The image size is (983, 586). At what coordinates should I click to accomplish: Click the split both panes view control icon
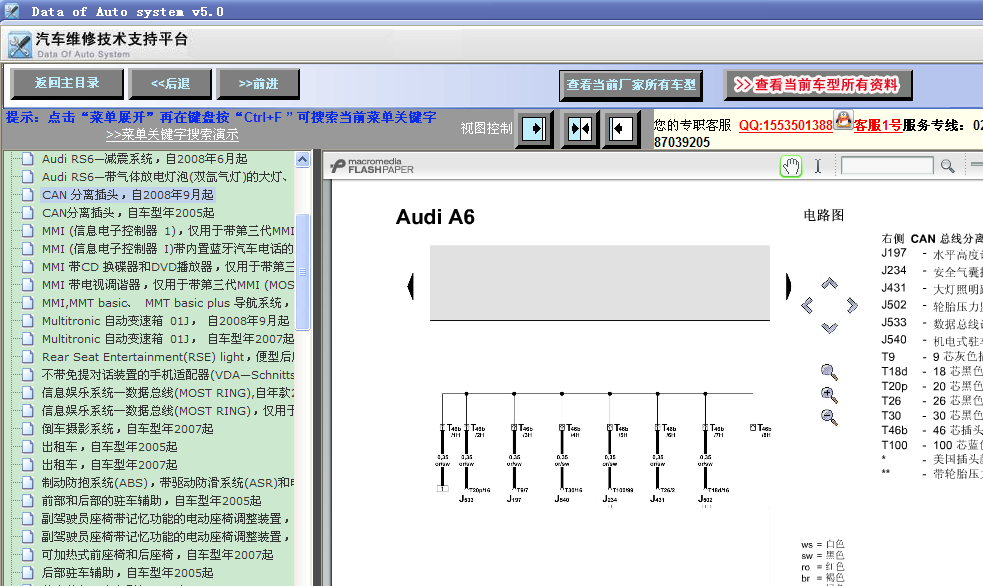coord(579,129)
